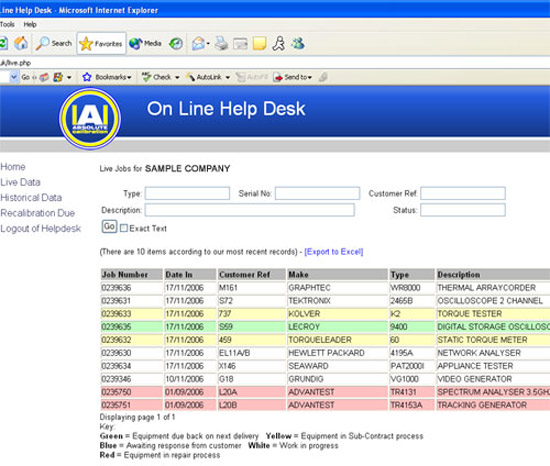
Task: Select red row job 0235750
Action: (116, 392)
